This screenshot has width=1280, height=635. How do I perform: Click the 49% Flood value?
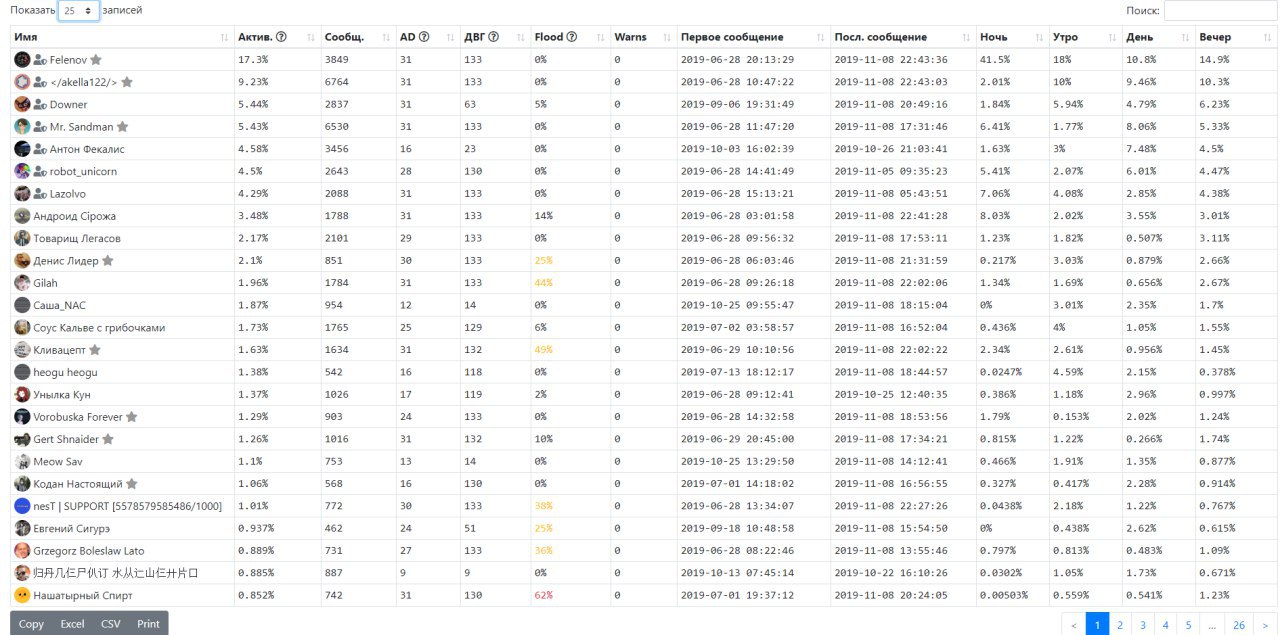click(544, 350)
